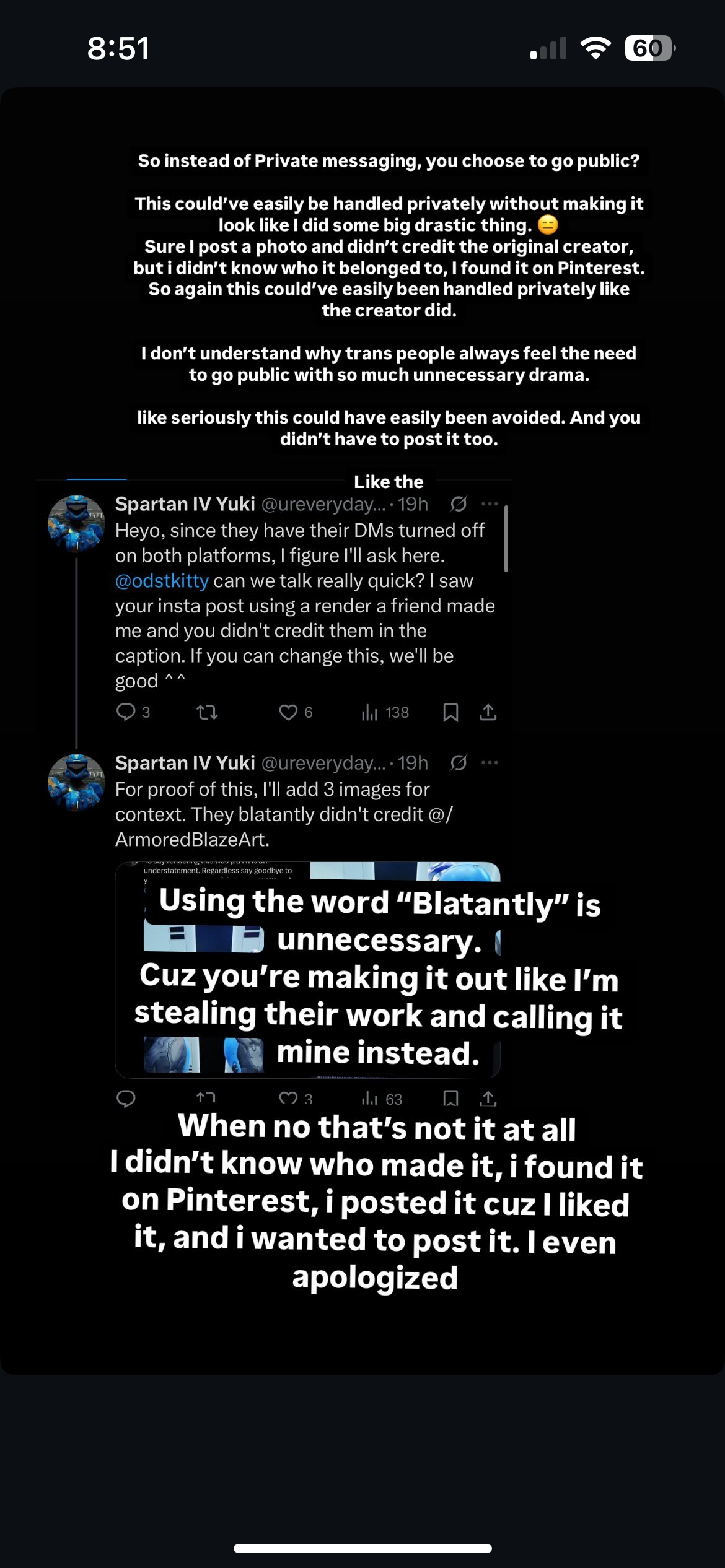Like the second tweet with 3 likes
725x1568 pixels.
[x=289, y=1098]
